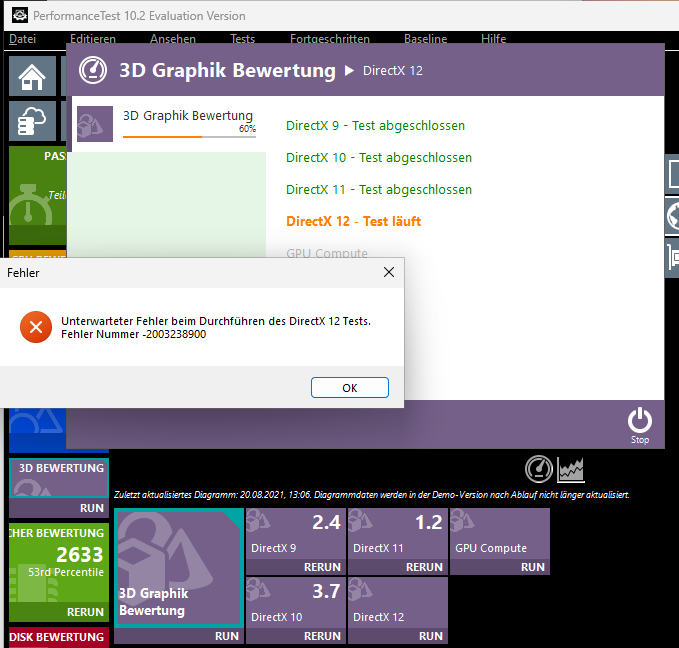The width and height of the screenshot is (679, 648).
Task: Click the 53rd Percentile label
Action: click(66, 572)
